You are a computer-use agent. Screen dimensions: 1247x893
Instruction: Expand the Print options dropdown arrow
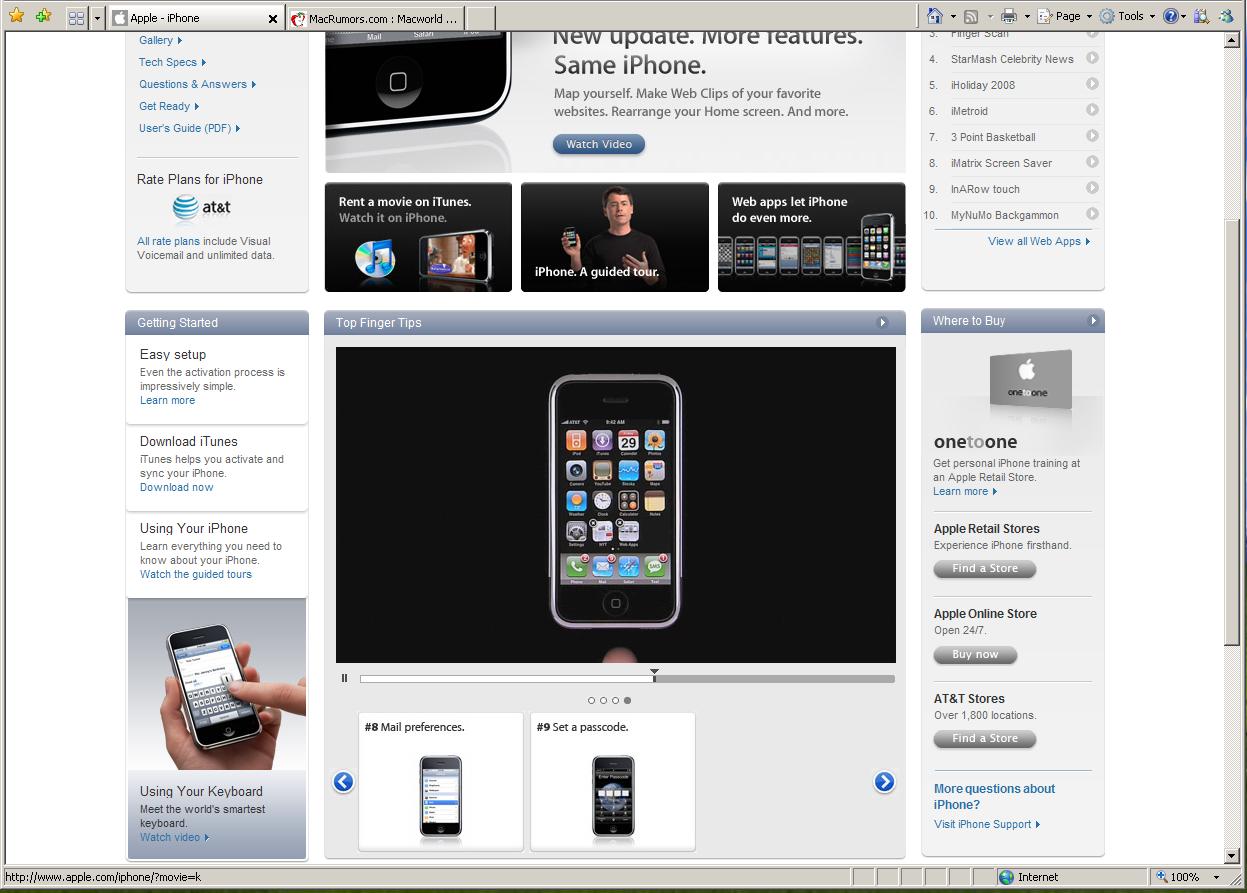coord(1026,16)
